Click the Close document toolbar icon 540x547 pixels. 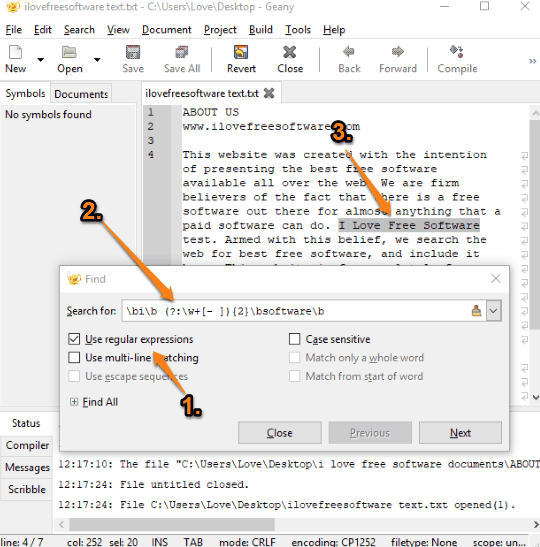point(290,52)
